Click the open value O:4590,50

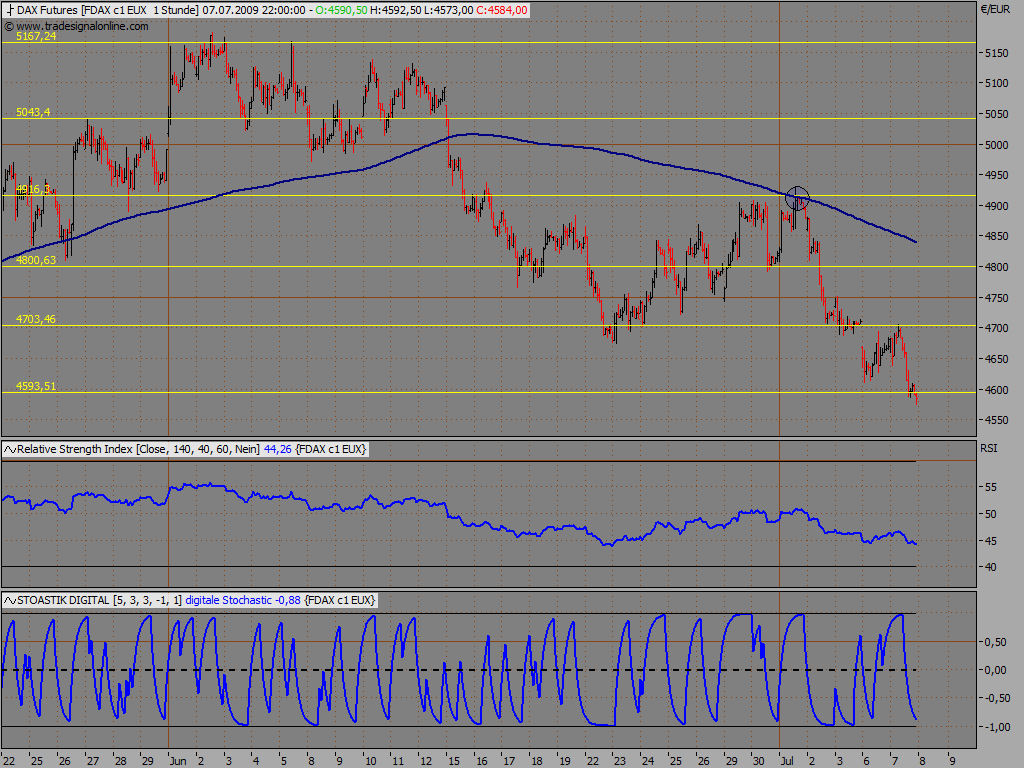[x=341, y=10]
